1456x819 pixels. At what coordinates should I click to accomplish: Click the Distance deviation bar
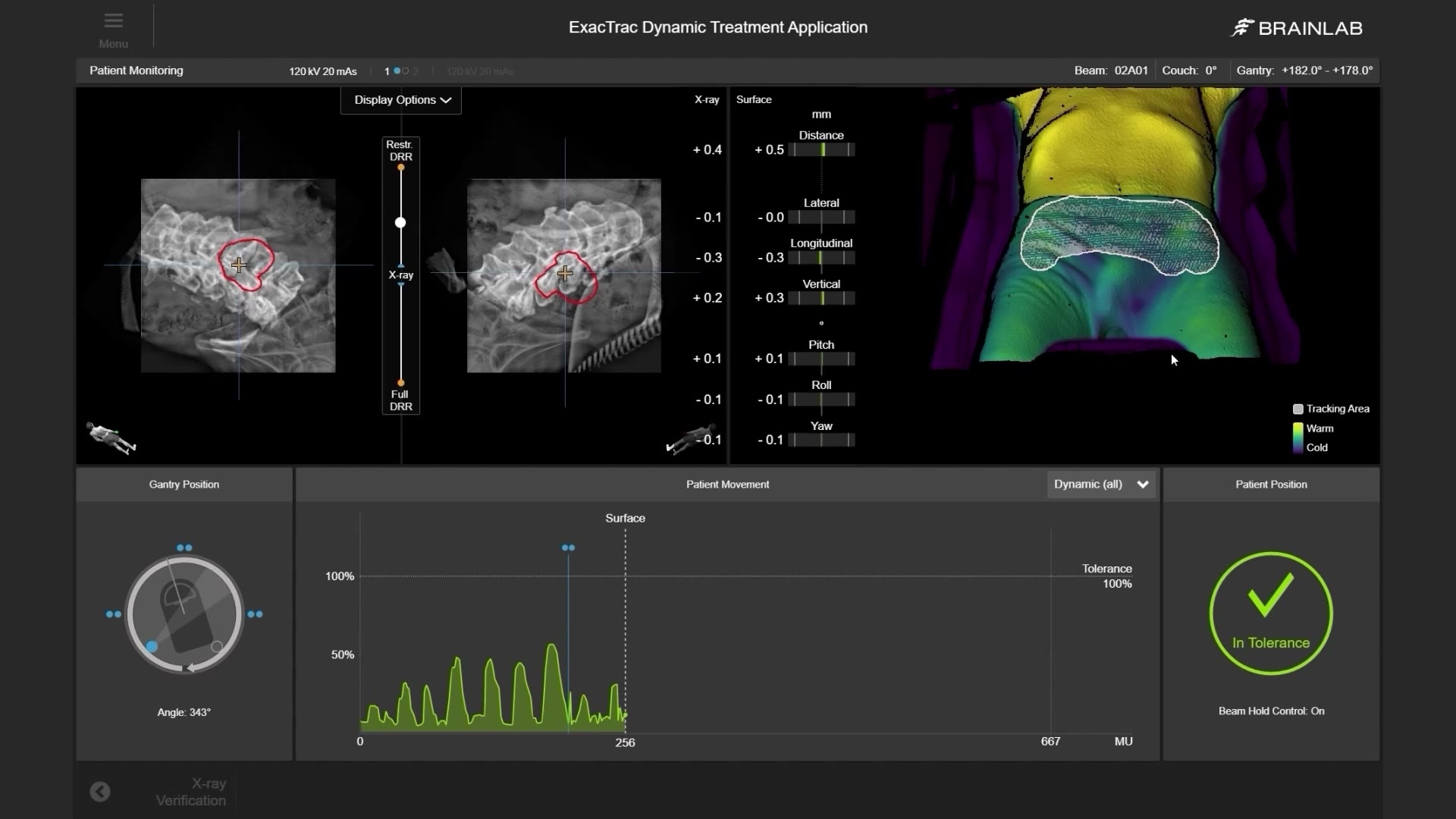point(822,149)
